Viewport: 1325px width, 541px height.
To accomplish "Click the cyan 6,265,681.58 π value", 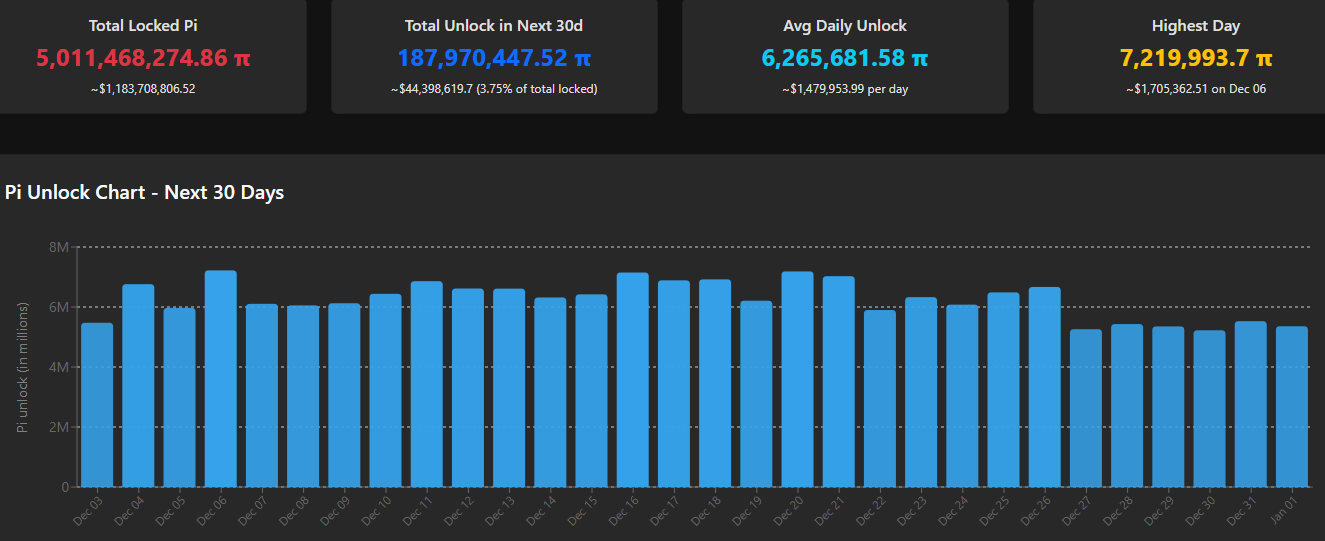I will [845, 58].
